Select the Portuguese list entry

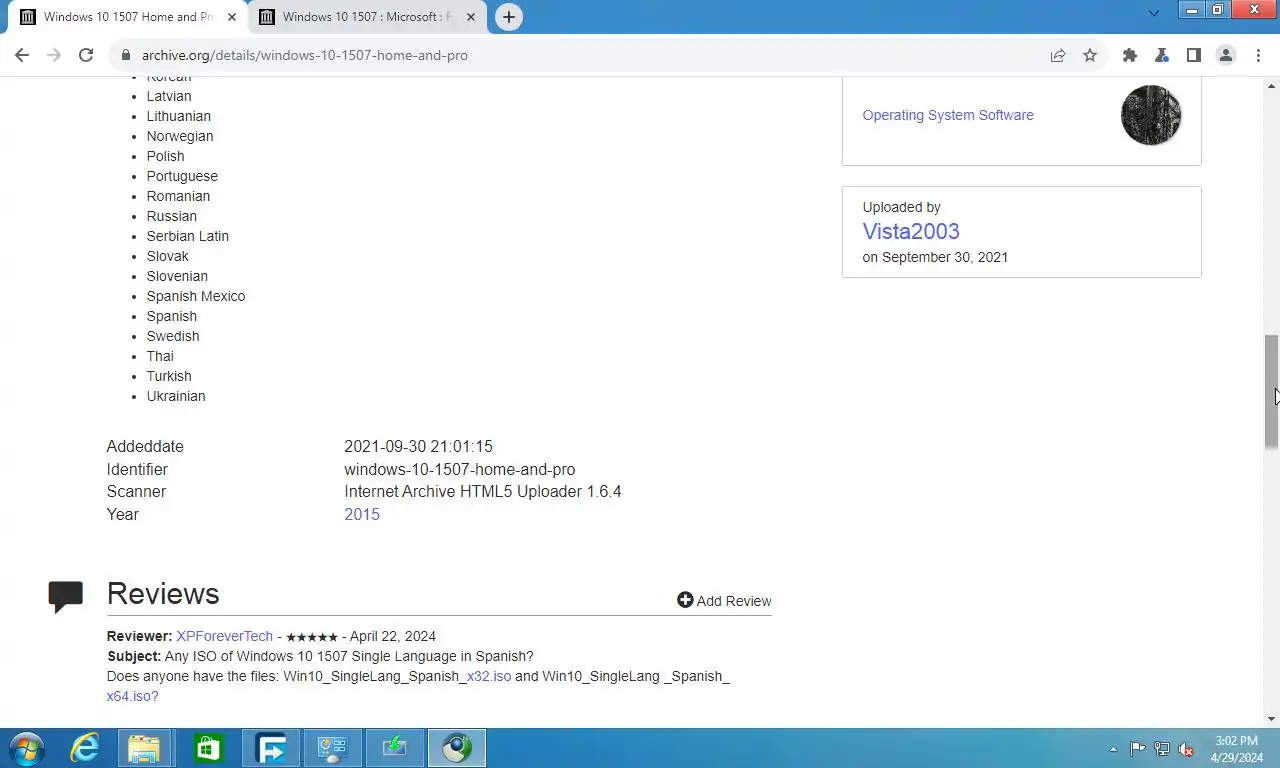(x=182, y=176)
